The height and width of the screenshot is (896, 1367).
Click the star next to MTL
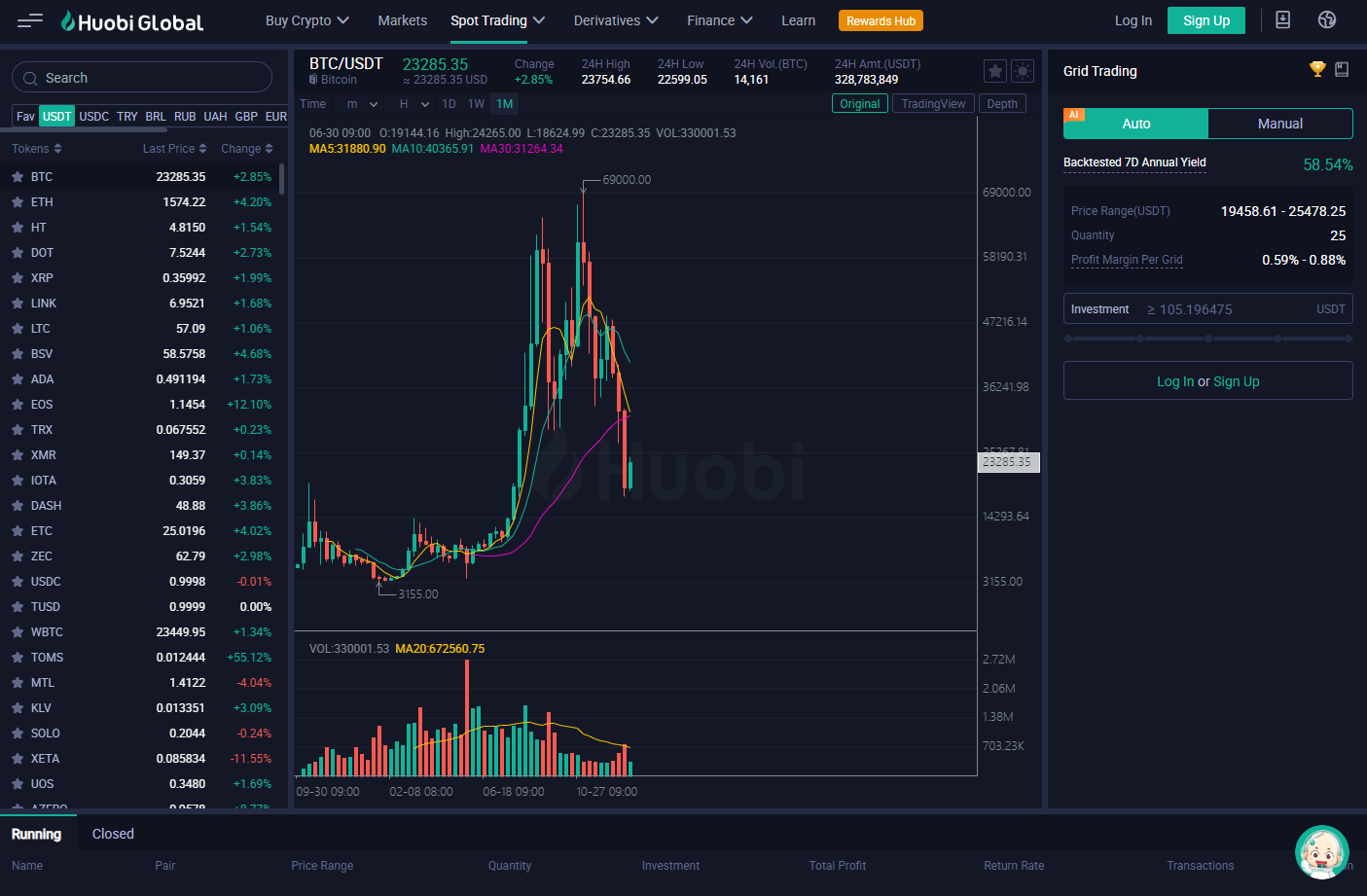click(x=18, y=683)
